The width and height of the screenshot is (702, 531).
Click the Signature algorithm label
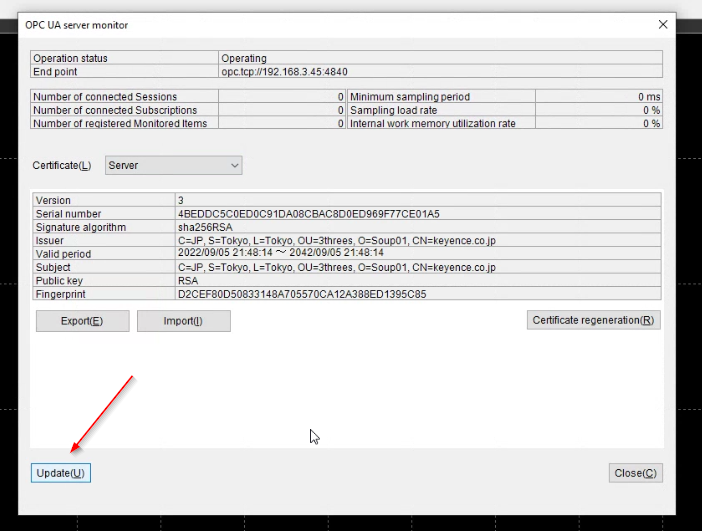pos(81,227)
